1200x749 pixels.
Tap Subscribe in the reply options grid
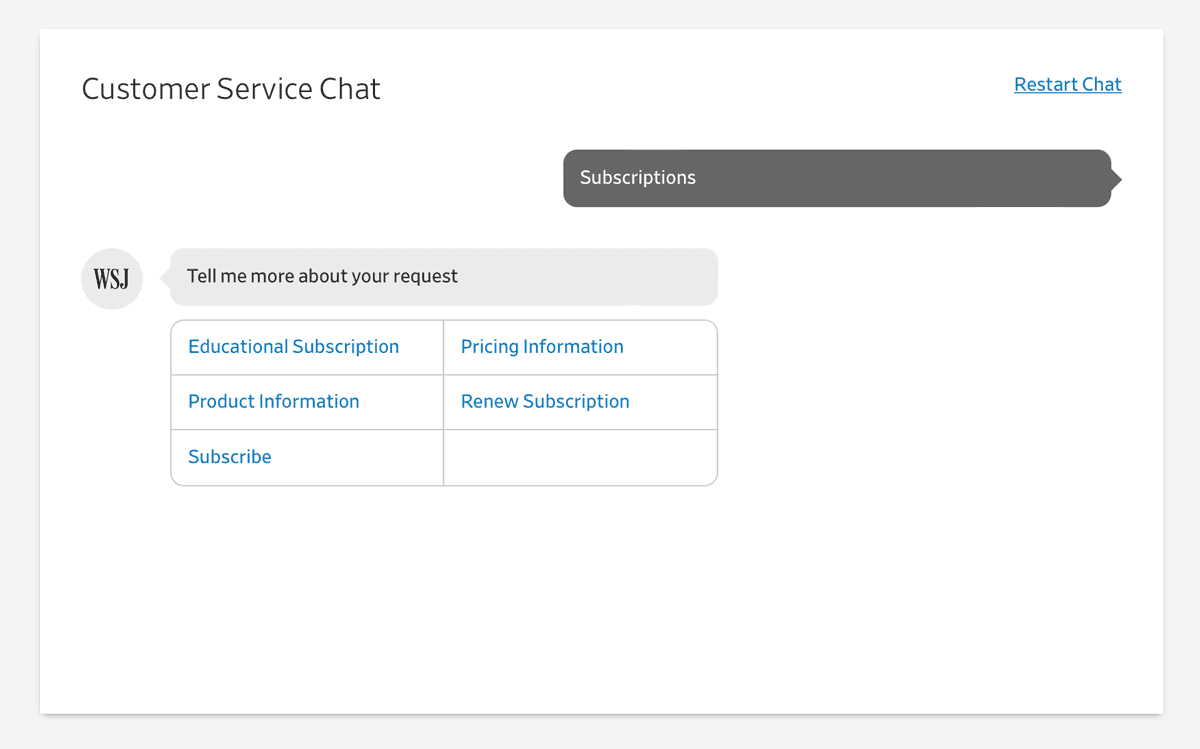(x=230, y=457)
